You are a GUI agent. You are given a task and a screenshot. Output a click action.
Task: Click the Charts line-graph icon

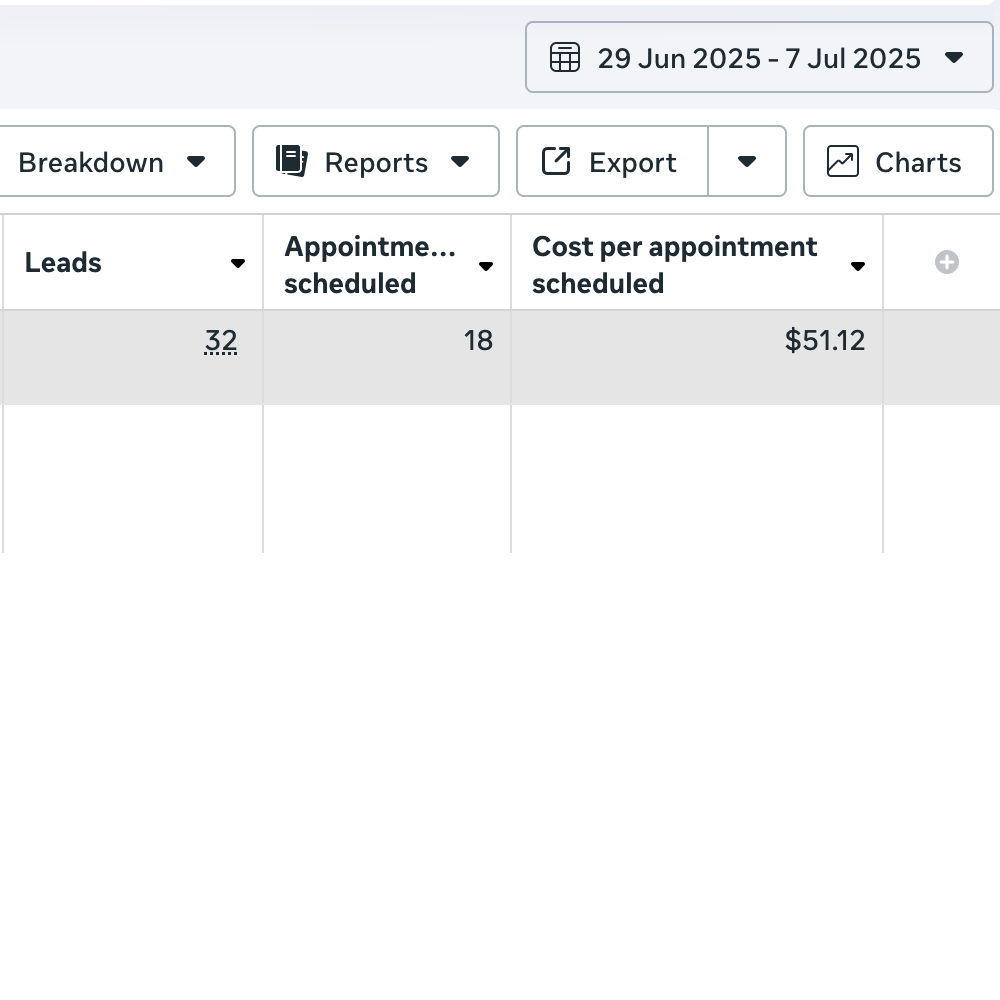click(x=842, y=161)
